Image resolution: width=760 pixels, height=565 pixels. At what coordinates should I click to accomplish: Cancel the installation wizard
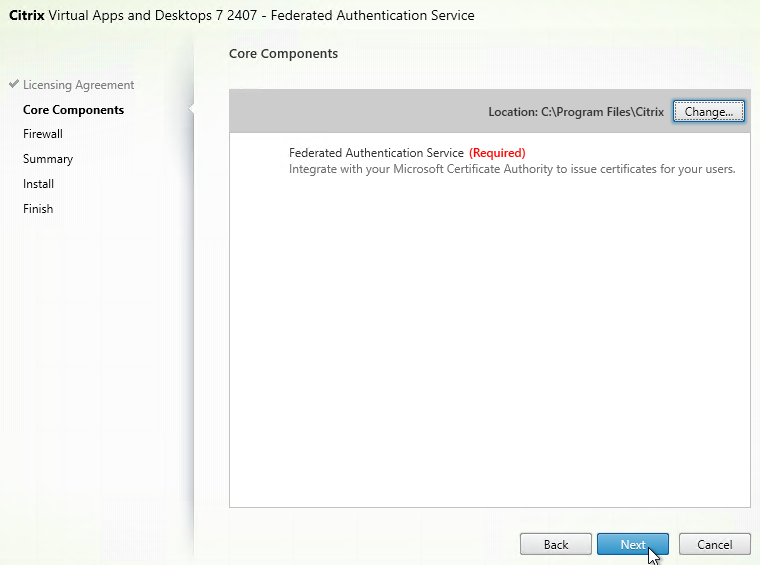714,544
